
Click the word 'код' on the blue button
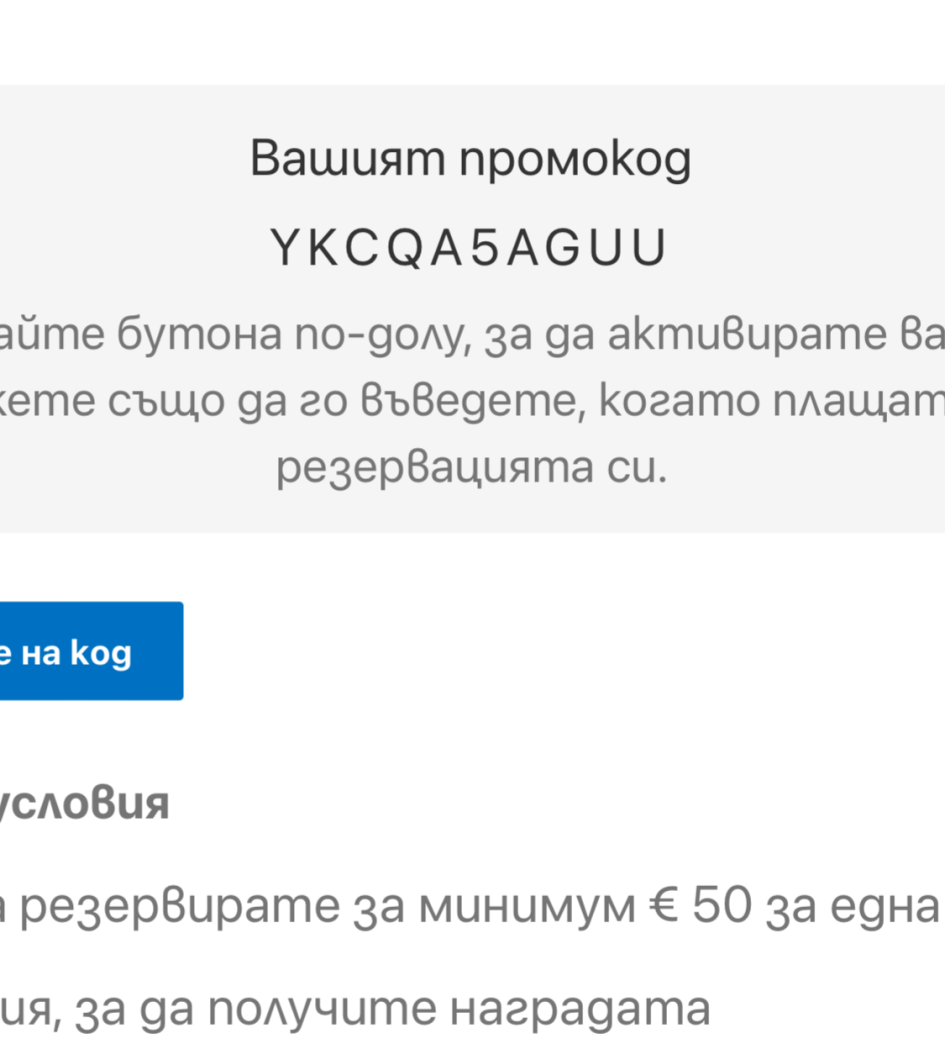[x=102, y=652]
